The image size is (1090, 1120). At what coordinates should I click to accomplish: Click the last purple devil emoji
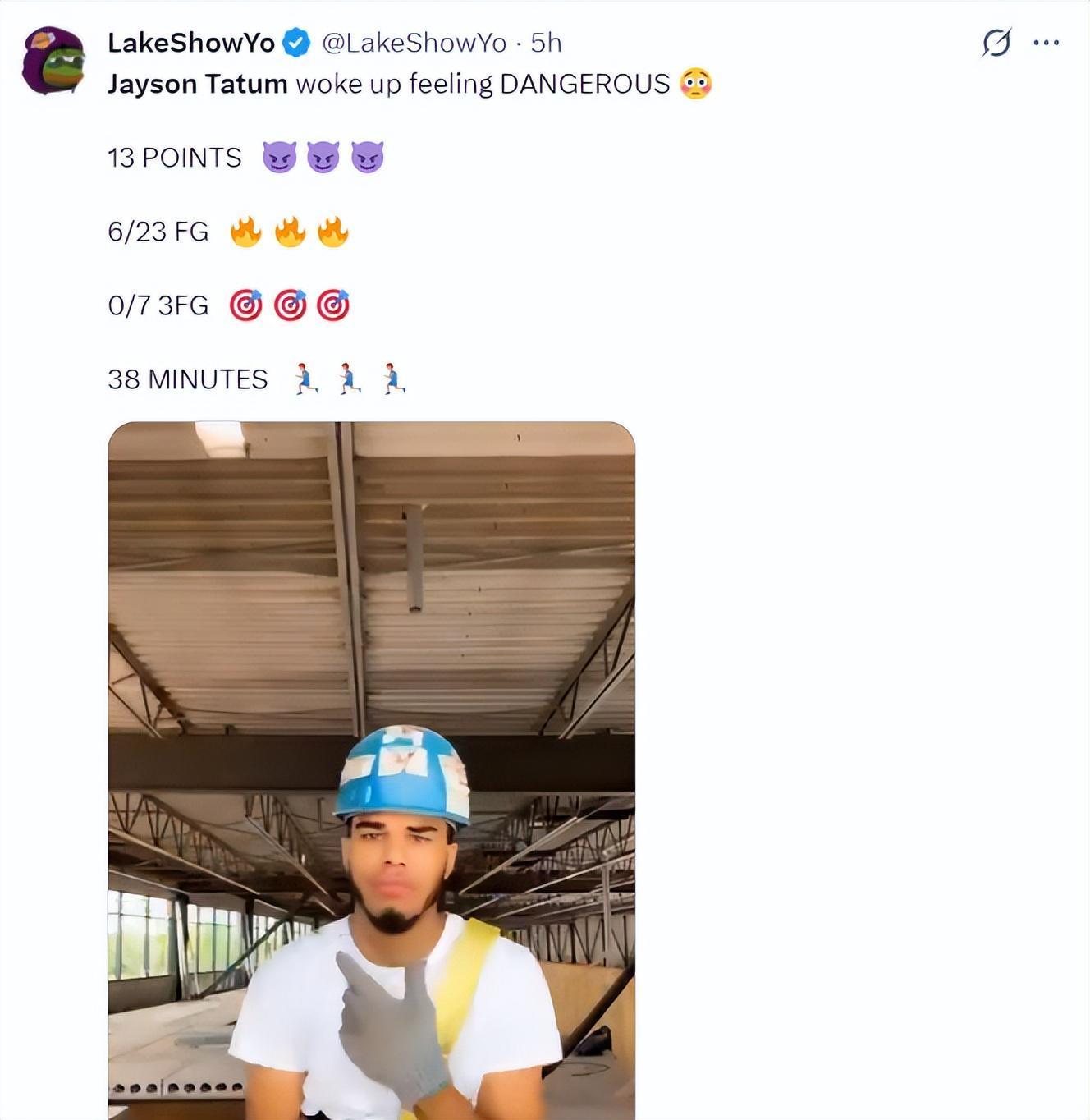(x=367, y=157)
